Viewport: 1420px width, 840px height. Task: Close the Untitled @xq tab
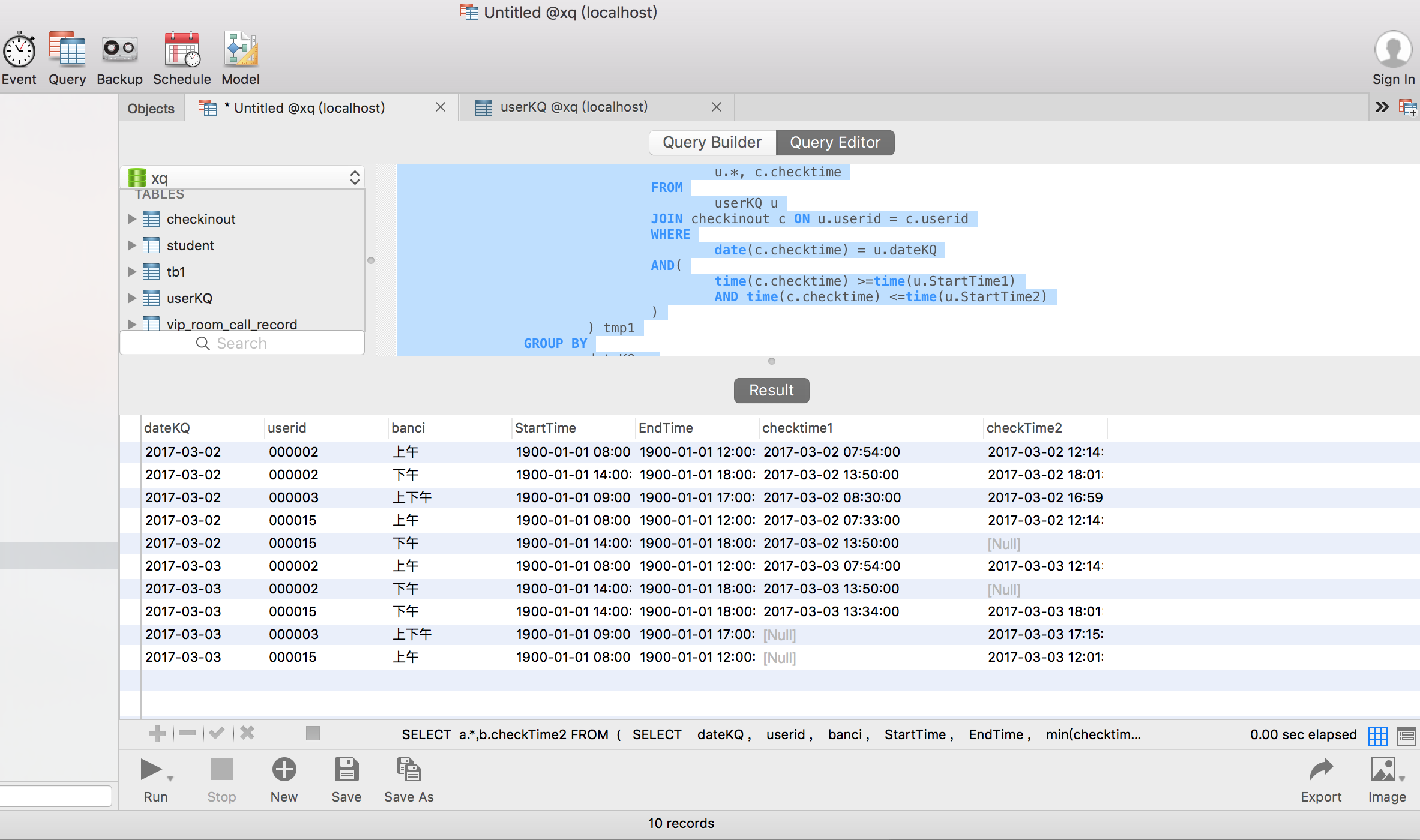[441, 107]
